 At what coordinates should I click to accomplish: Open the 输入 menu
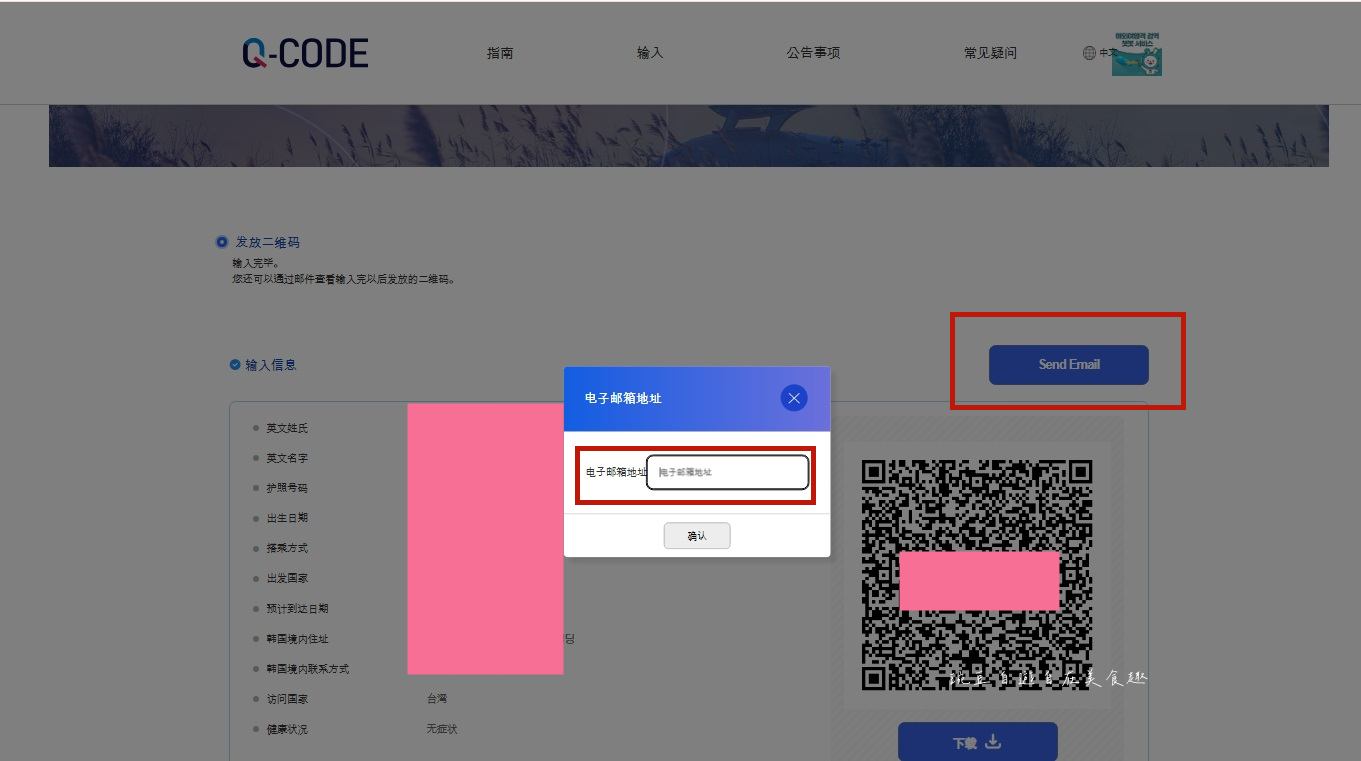(650, 53)
